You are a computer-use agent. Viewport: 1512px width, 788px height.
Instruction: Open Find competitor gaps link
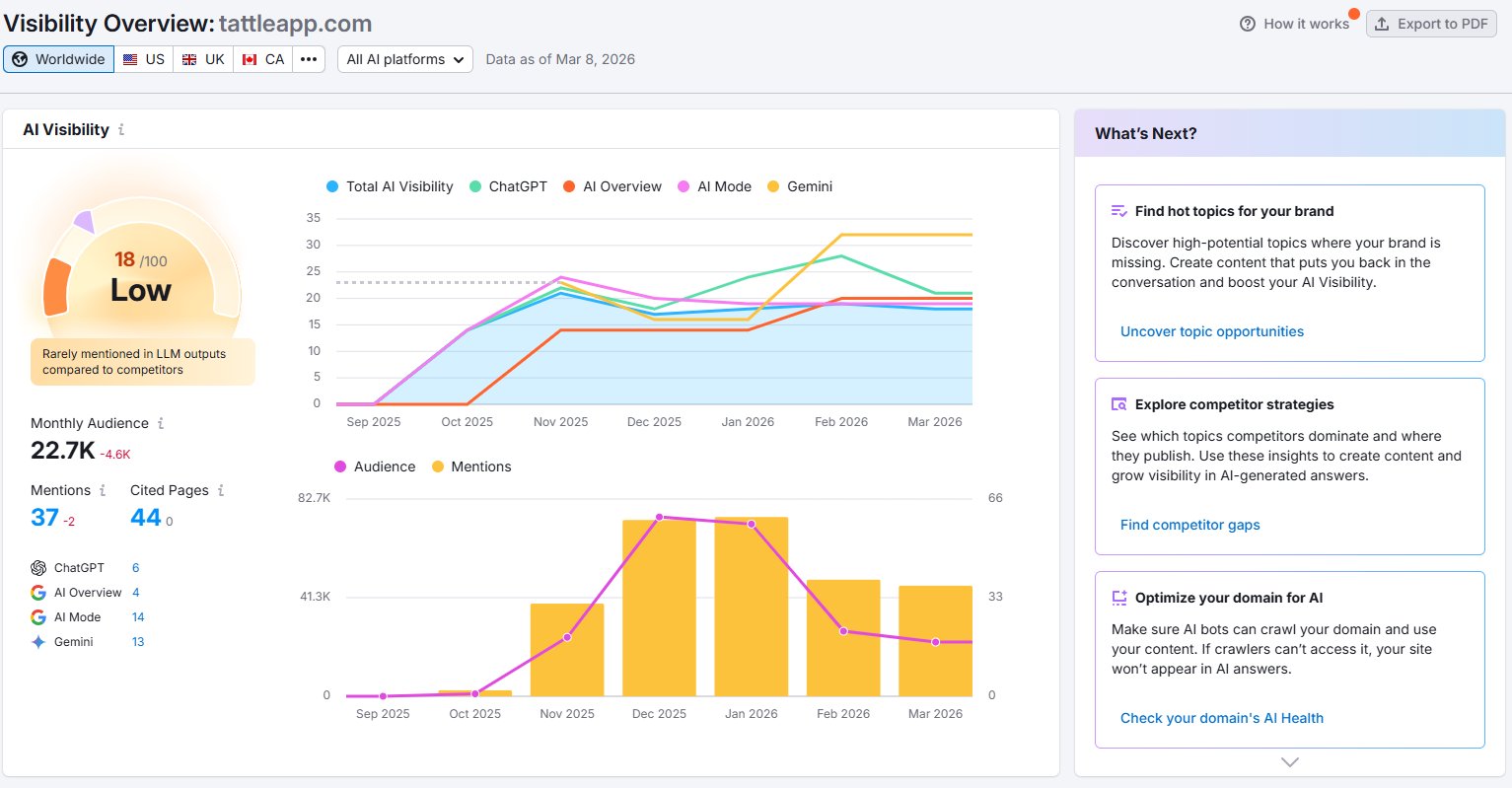click(x=1190, y=525)
